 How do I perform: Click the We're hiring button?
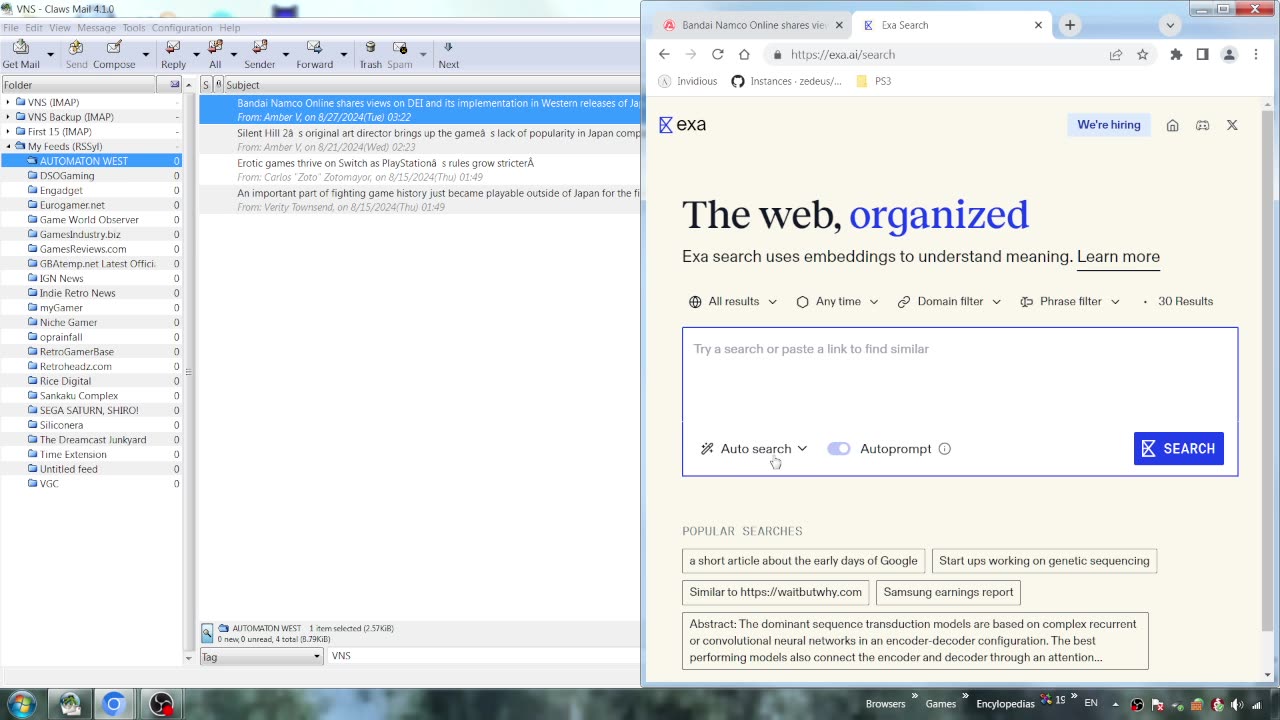1109,125
